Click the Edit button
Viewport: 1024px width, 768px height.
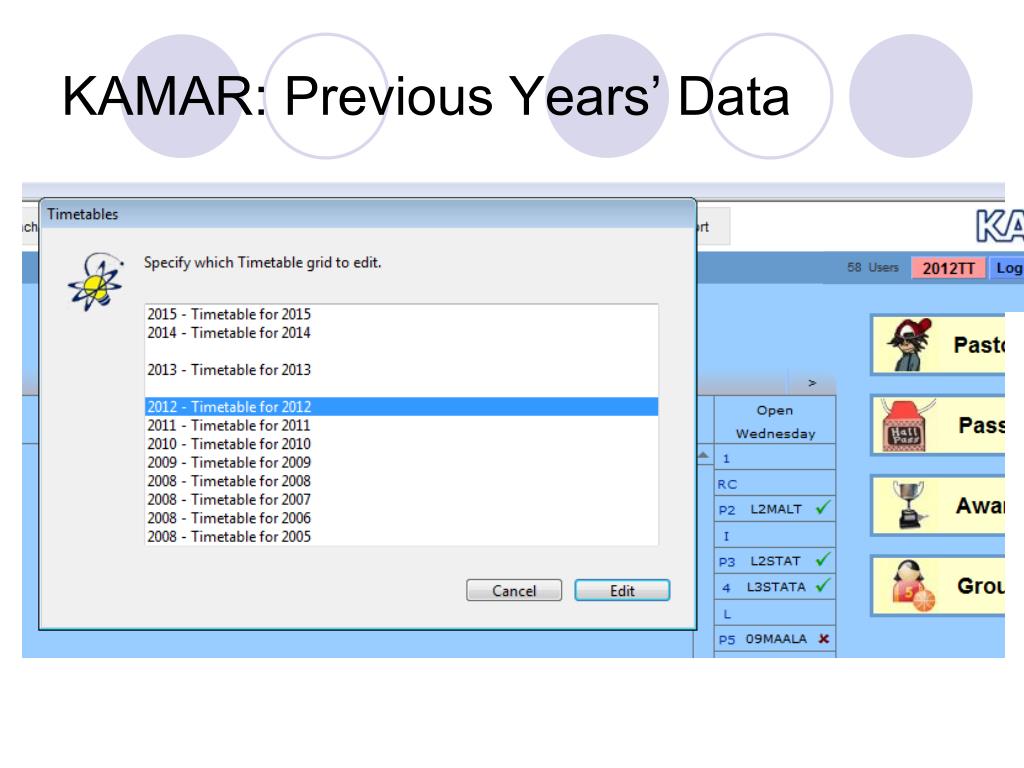tap(622, 590)
